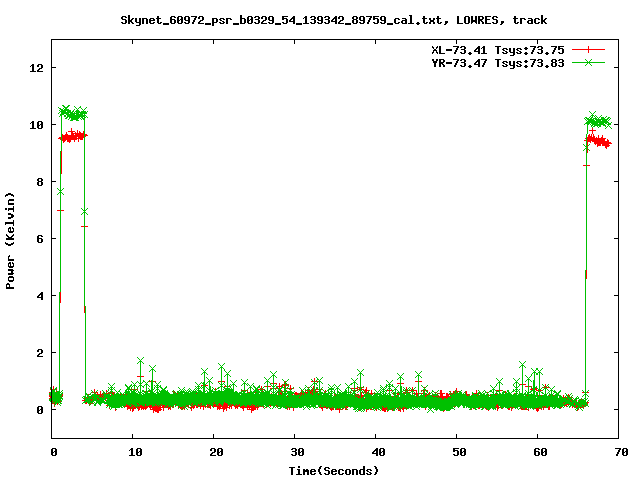640x480 pixels.
Task: Click the 60 tick label on the time axis
Action: point(537,452)
